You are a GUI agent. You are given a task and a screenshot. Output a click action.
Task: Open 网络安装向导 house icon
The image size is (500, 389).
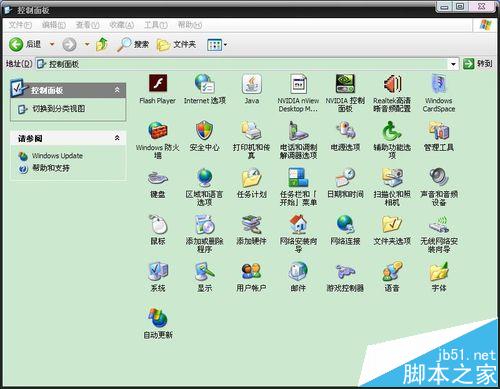coord(298,224)
